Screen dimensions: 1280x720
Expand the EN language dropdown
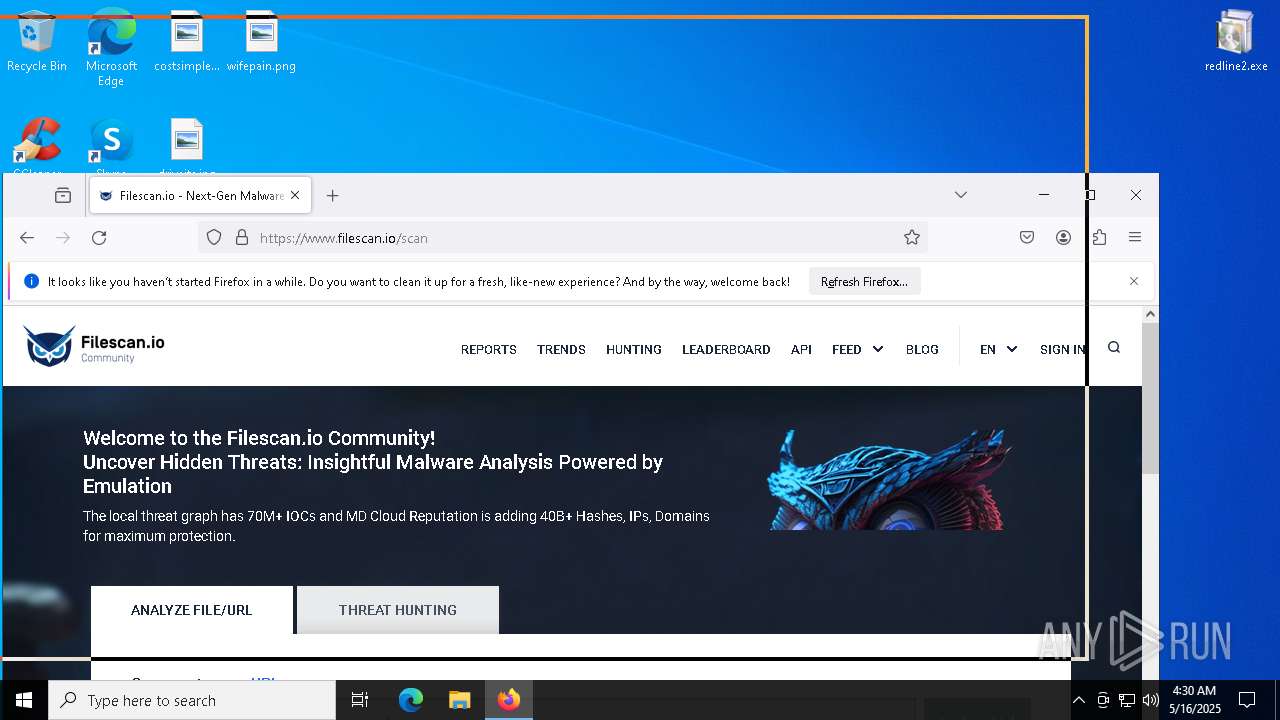tap(998, 349)
